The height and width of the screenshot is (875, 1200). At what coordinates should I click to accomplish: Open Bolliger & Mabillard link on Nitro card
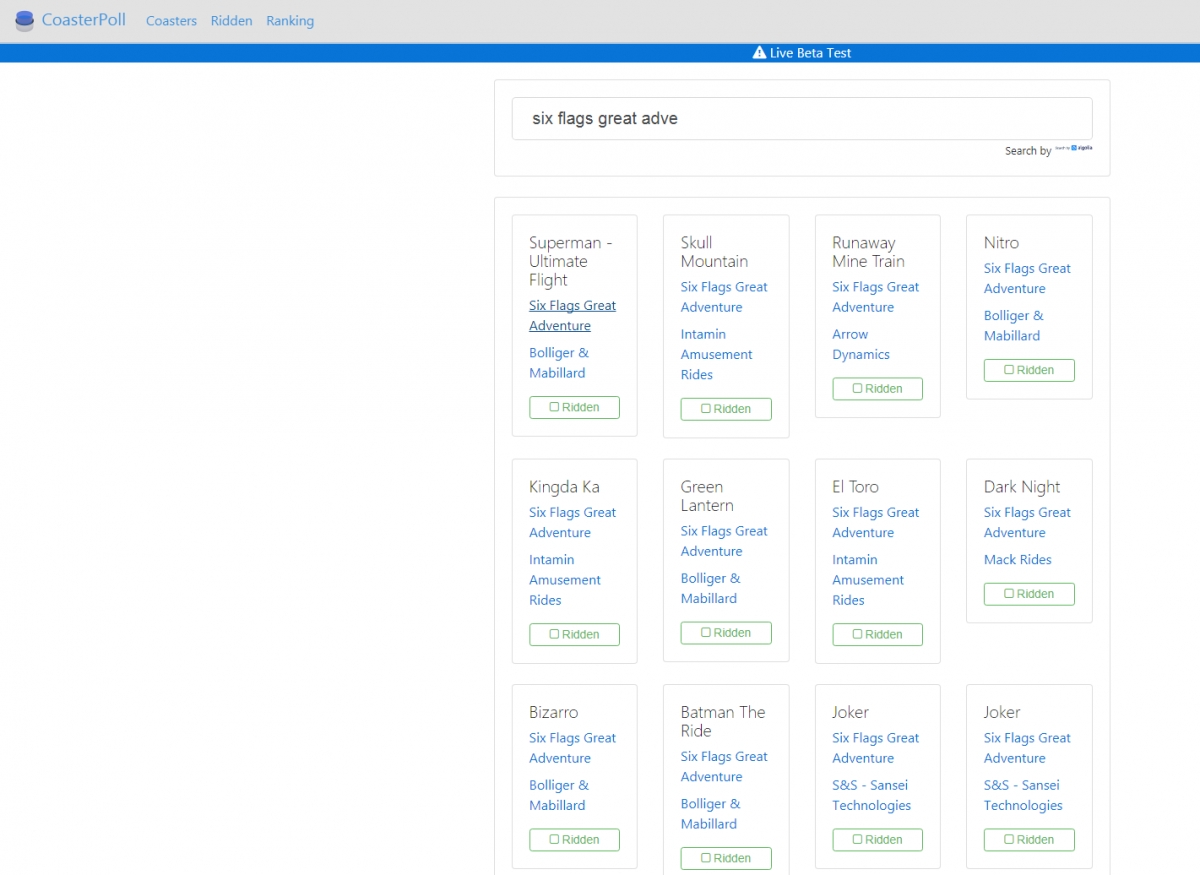[1014, 326]
